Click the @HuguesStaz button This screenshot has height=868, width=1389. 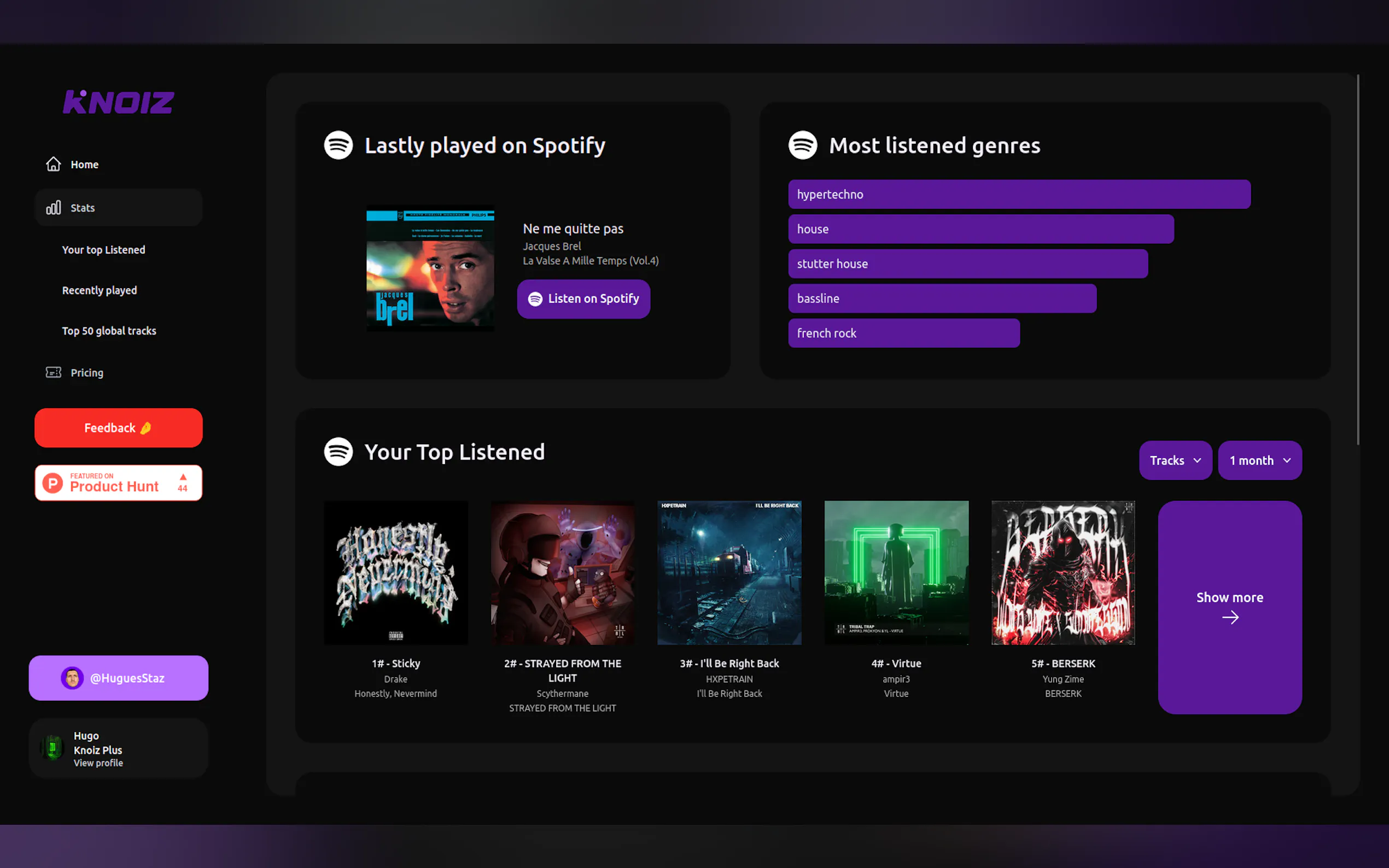tap(118, 678)
